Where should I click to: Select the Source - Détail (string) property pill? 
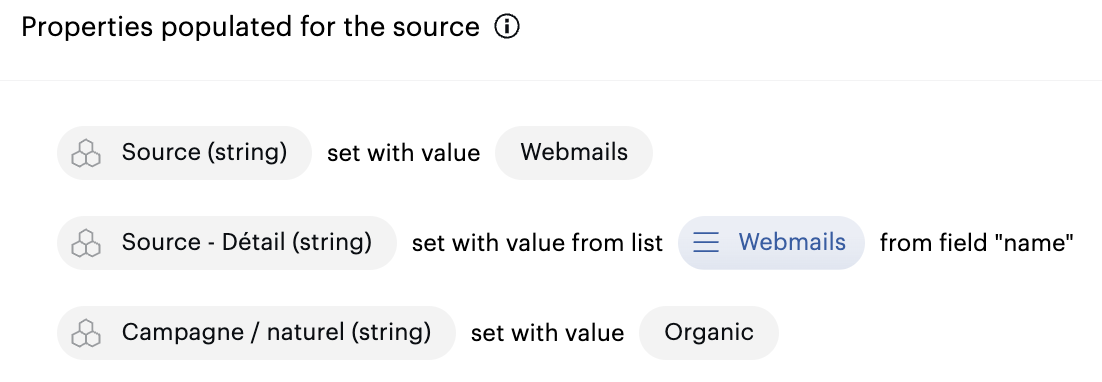point(227,243)
